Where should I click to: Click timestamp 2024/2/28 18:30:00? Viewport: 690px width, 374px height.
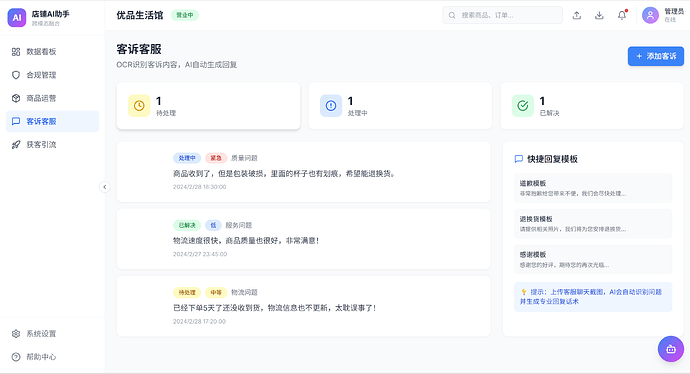coord(199,187)
